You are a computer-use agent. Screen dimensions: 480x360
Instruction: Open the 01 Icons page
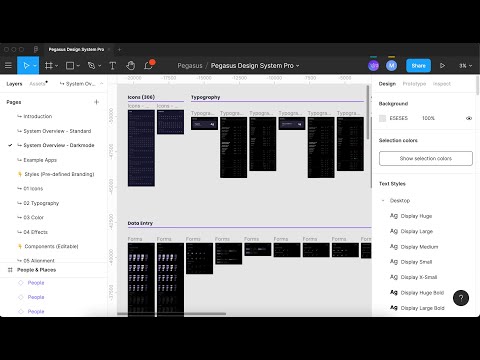click(x=33, y=189)
